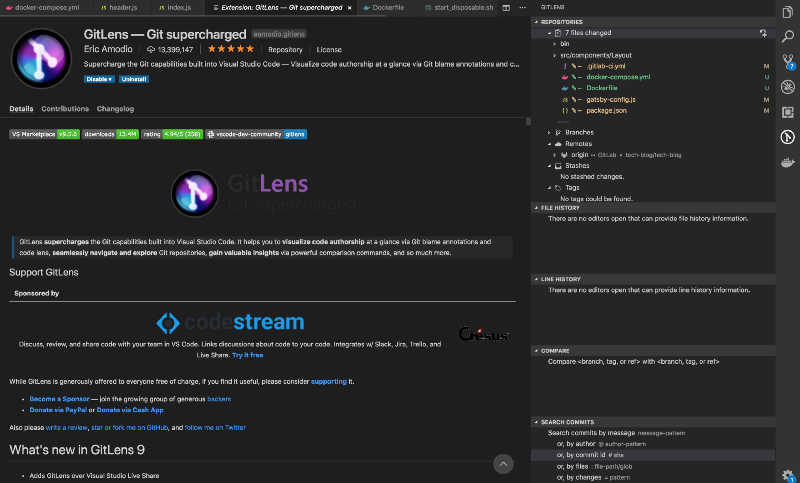
Task: Click the five-star rating of GitLens
Action: (231, 49)
